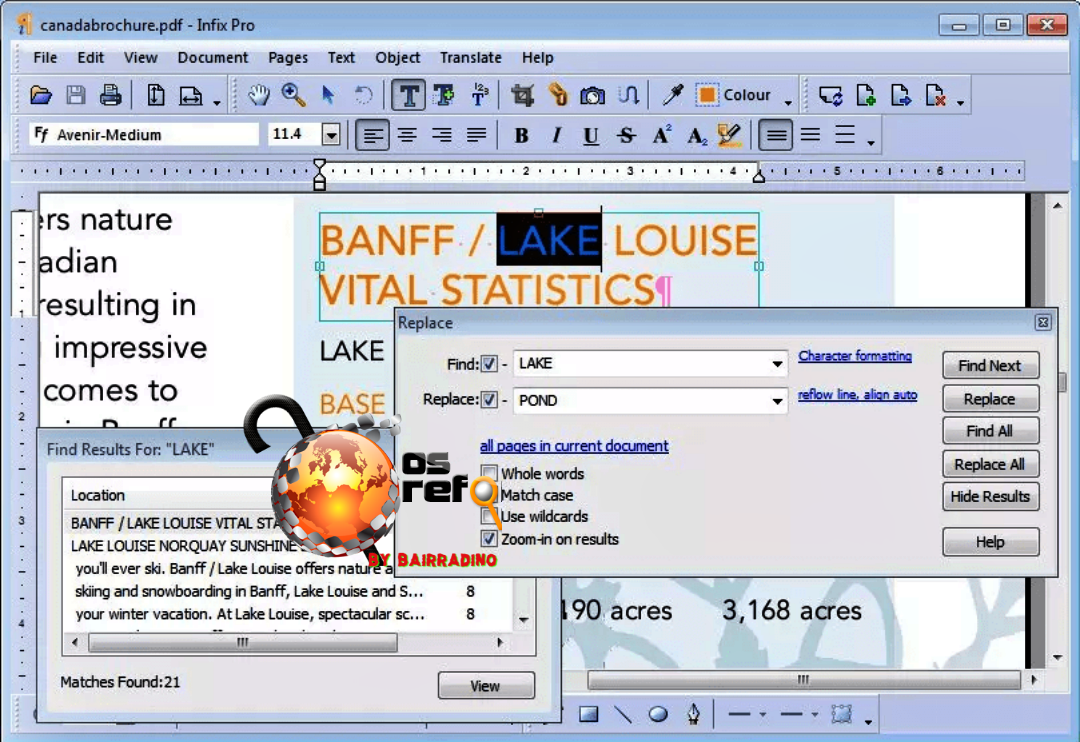Image resolution: width=1080 pixels, height=742 pixels.
Task: Open the Translate menu
Action: point(471,58)
